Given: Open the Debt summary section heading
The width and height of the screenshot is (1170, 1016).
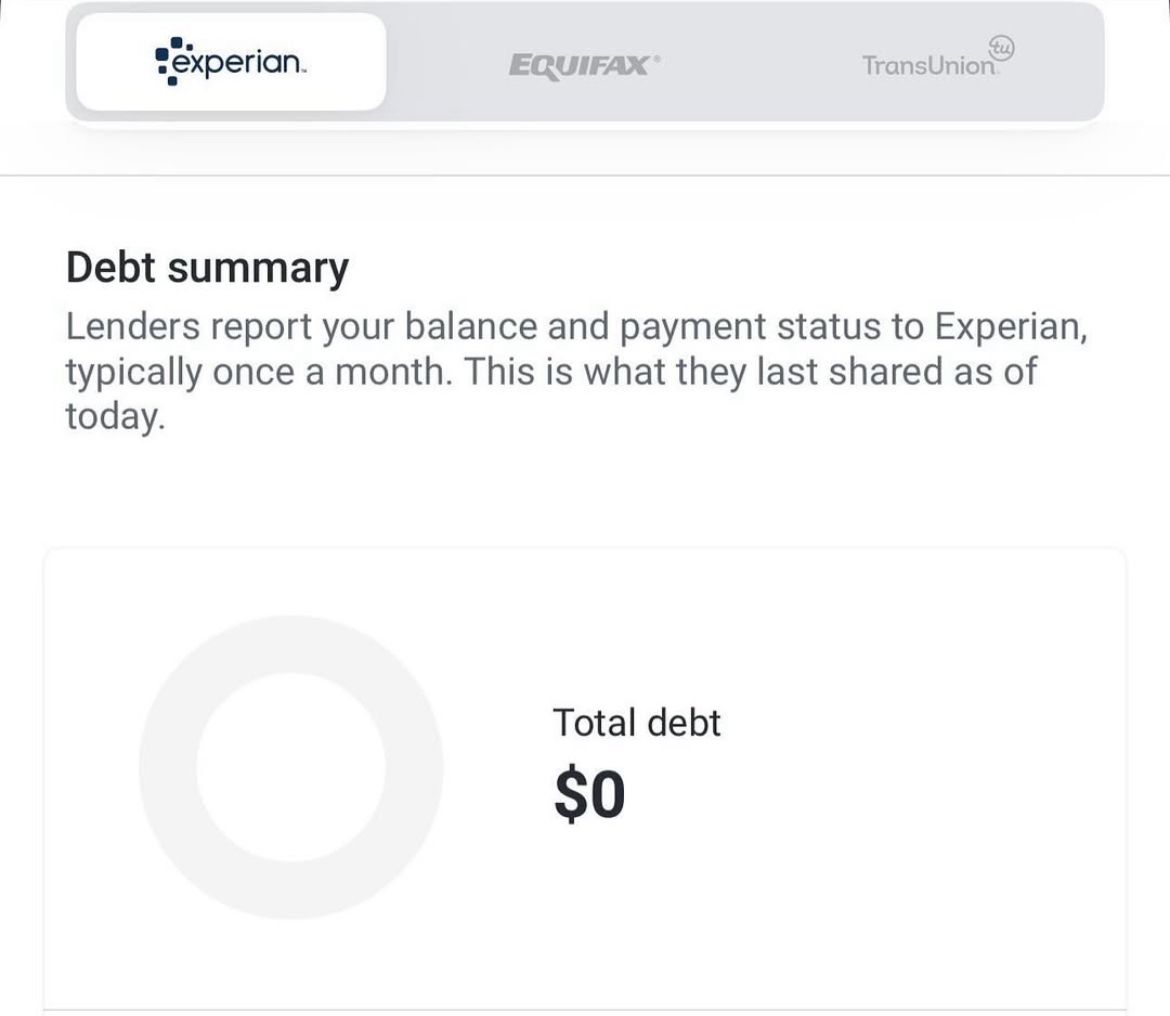Looking at the screenshot, I should pos(206,267).
